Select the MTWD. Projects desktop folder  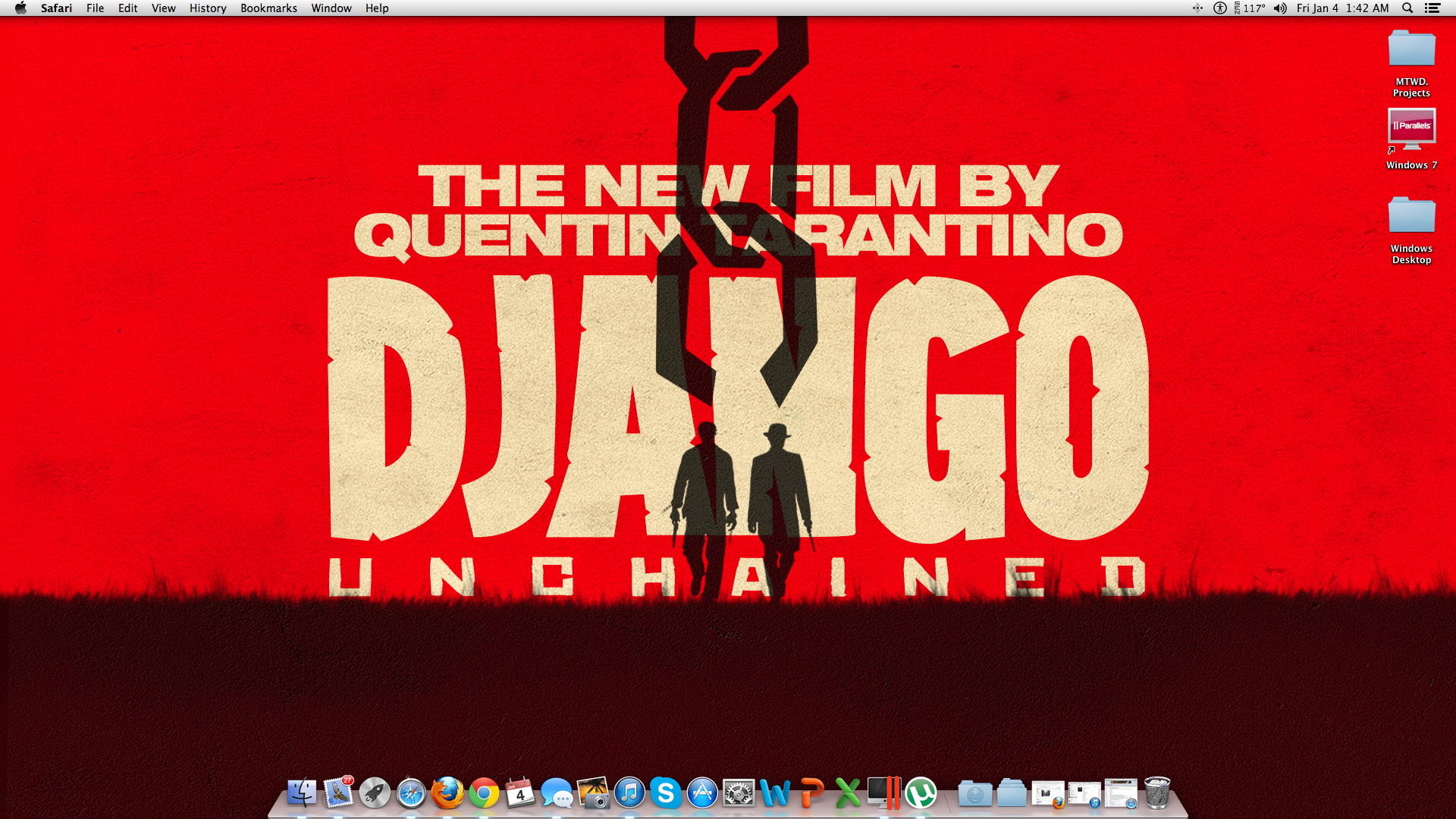point(1411,64)
